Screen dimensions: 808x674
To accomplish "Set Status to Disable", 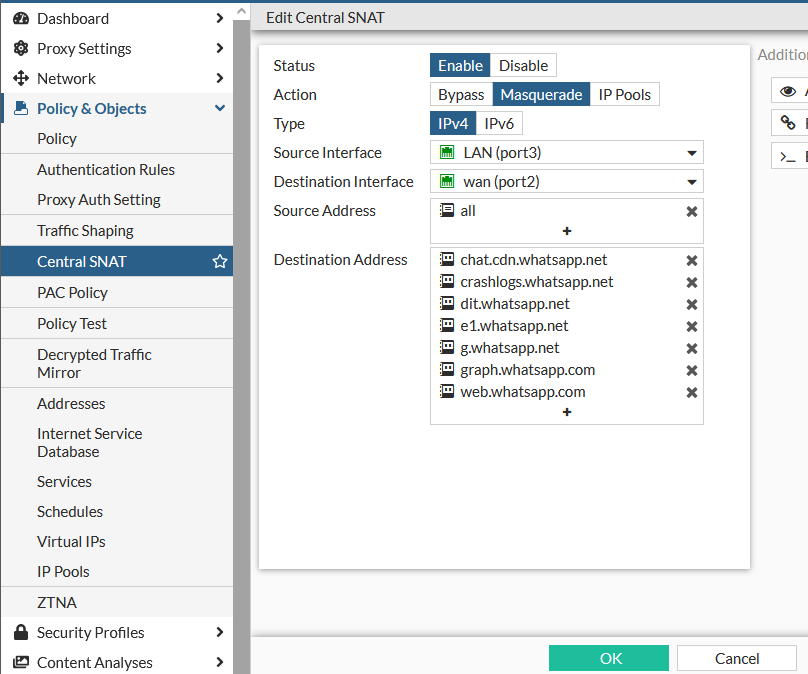I will [x=523, y=66].
